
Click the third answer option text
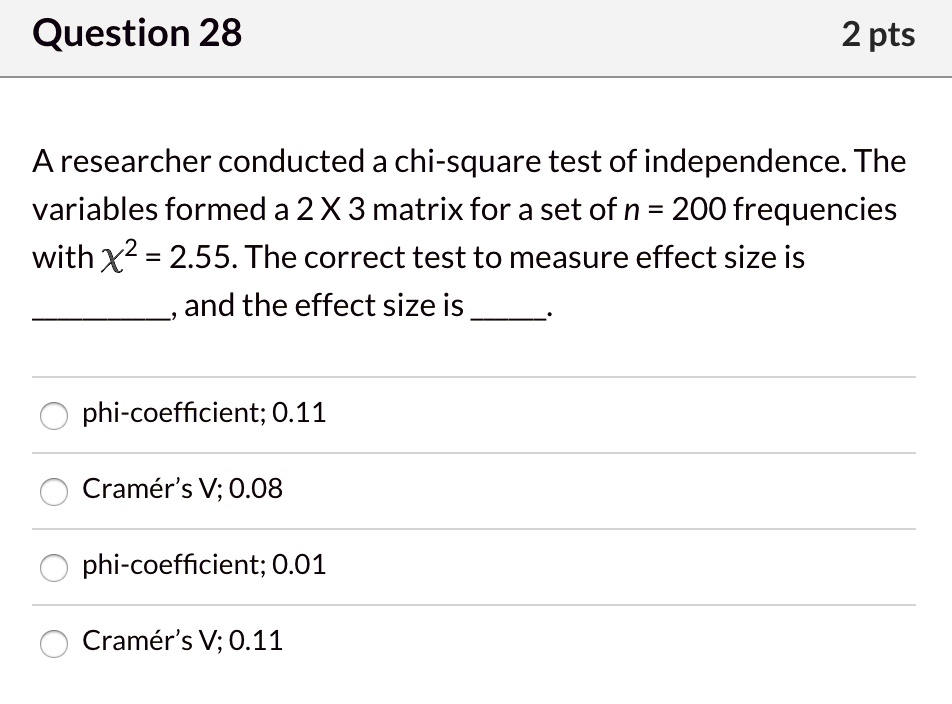click(204, 565)
